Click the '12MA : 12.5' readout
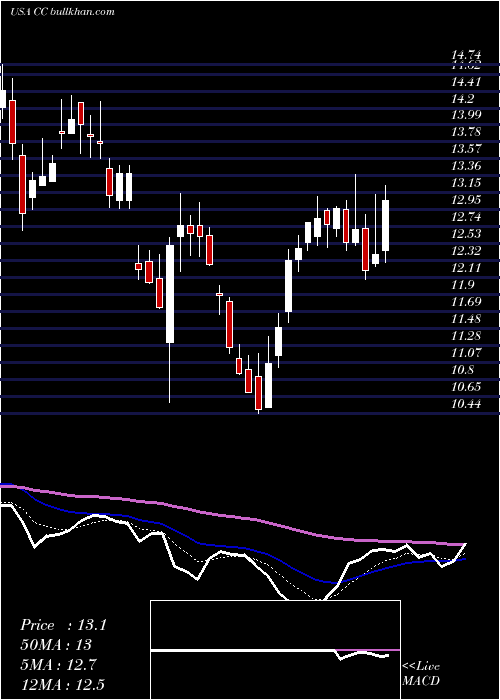 [62, 684]
